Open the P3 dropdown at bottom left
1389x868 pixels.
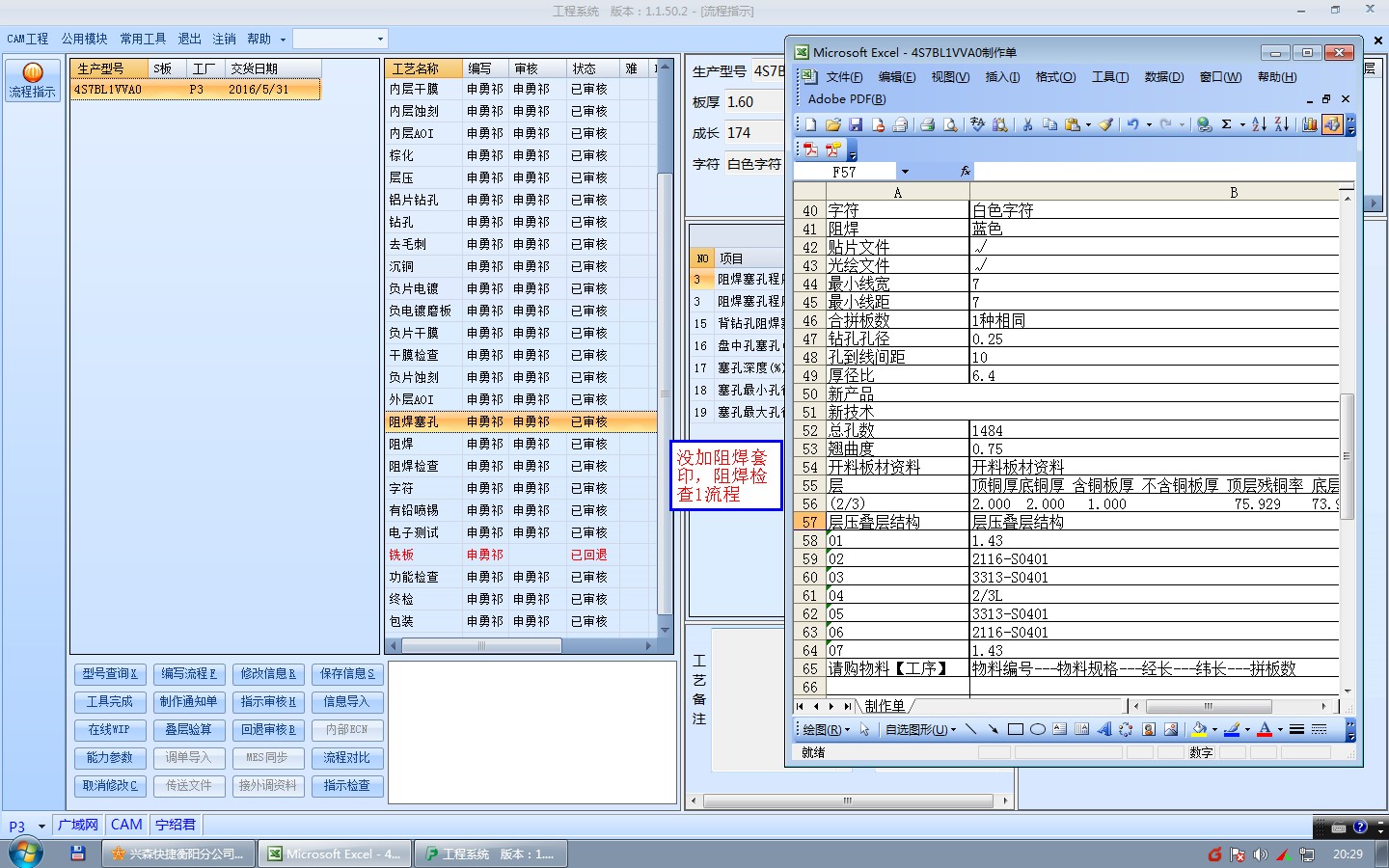coord(41,827)
